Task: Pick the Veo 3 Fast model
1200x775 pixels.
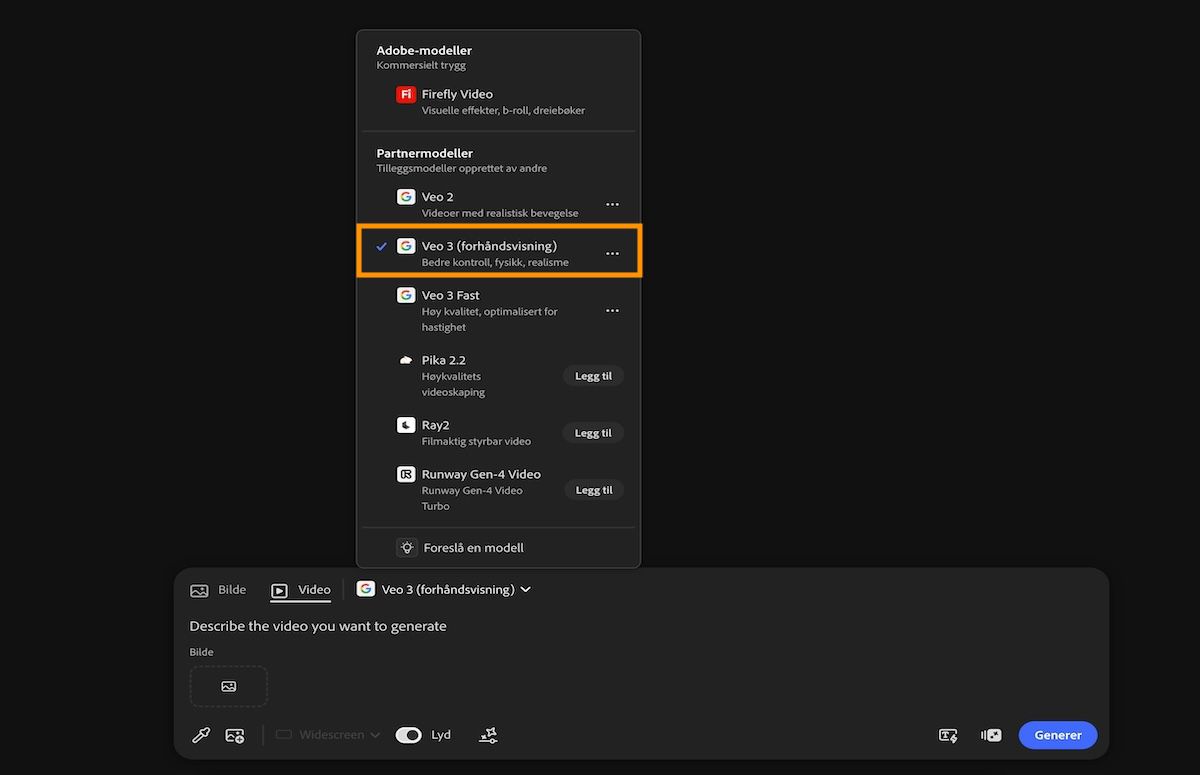Action: [498, 310]
